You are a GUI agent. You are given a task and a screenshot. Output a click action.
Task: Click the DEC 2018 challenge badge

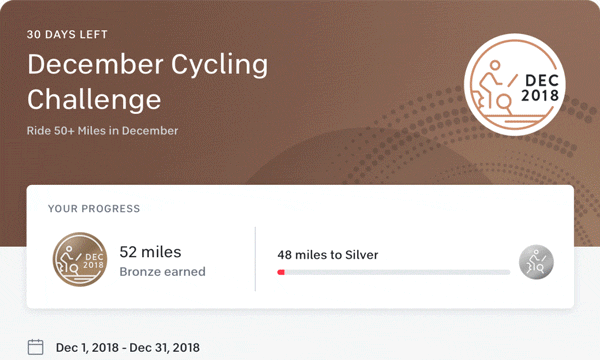click(x=515, y=85)
